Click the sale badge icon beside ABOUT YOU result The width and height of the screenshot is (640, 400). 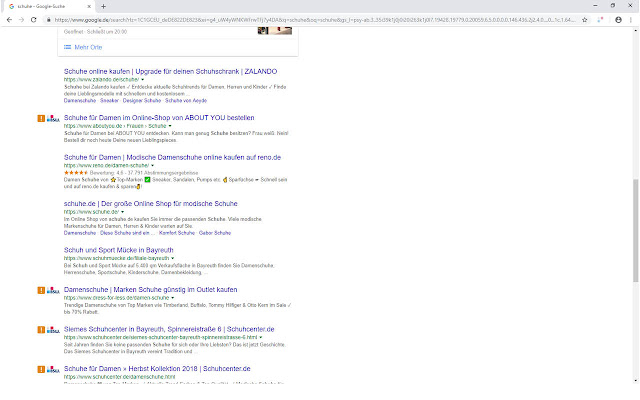[x=53, y=118]
